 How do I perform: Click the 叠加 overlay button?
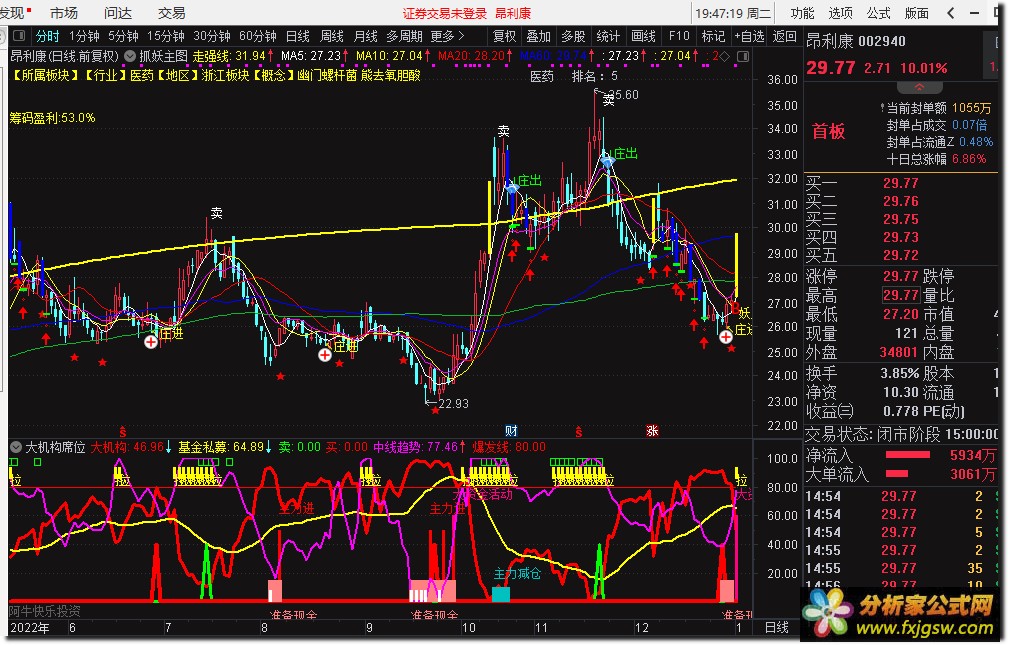pos(538,36)
